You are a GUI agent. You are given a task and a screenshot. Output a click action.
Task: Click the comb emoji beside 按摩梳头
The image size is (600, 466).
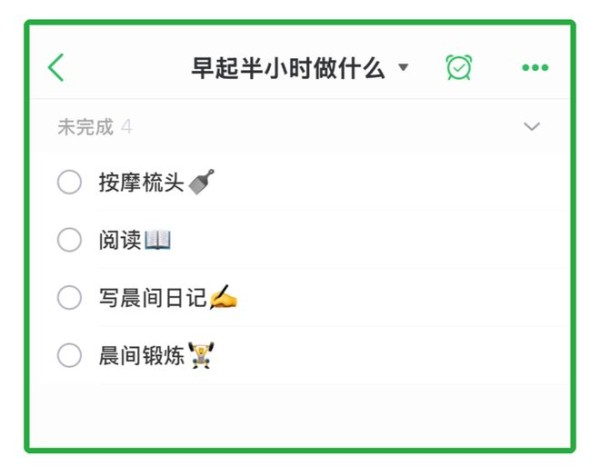[x=202, y=182]
